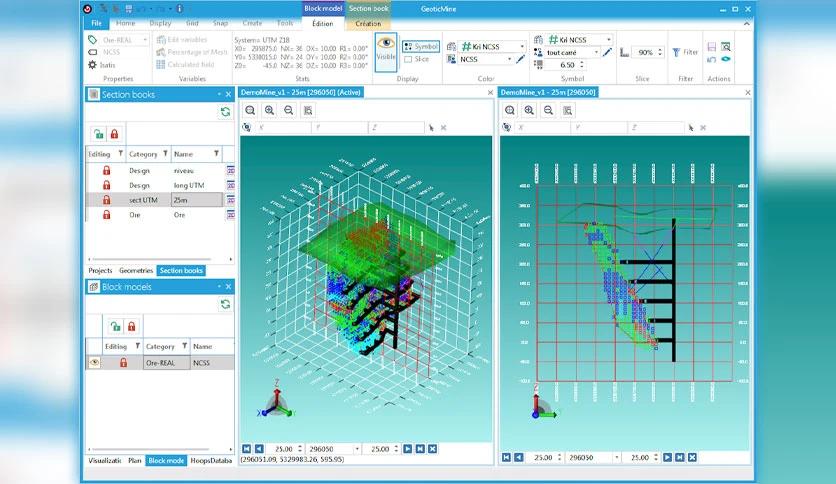The image size is (836, 484).
Task: Open the Filter tool in ribbon
Action: pyautogui.click(x=685, y=52)
